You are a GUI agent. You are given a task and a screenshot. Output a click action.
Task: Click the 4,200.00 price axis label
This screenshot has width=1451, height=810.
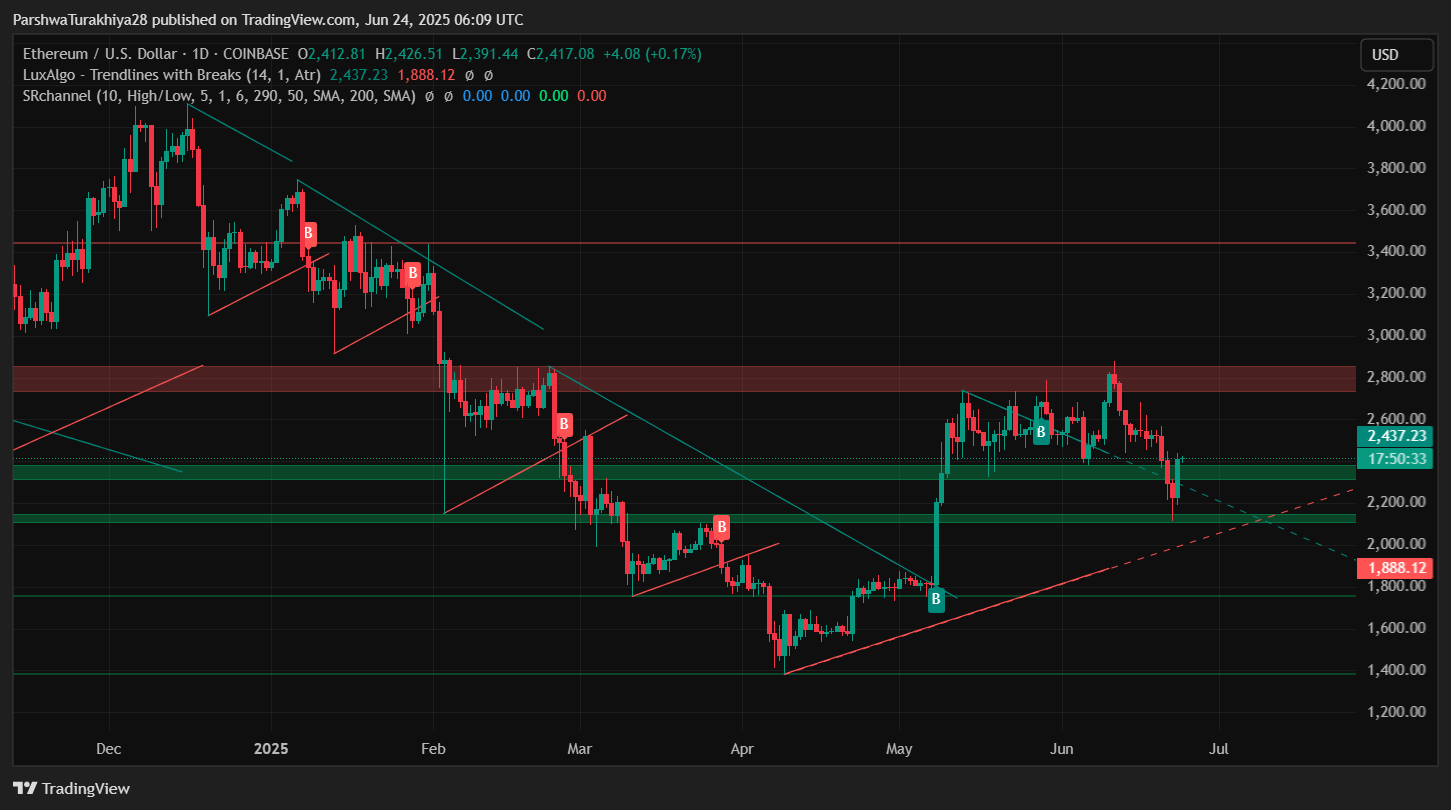tap(1395, 84)
